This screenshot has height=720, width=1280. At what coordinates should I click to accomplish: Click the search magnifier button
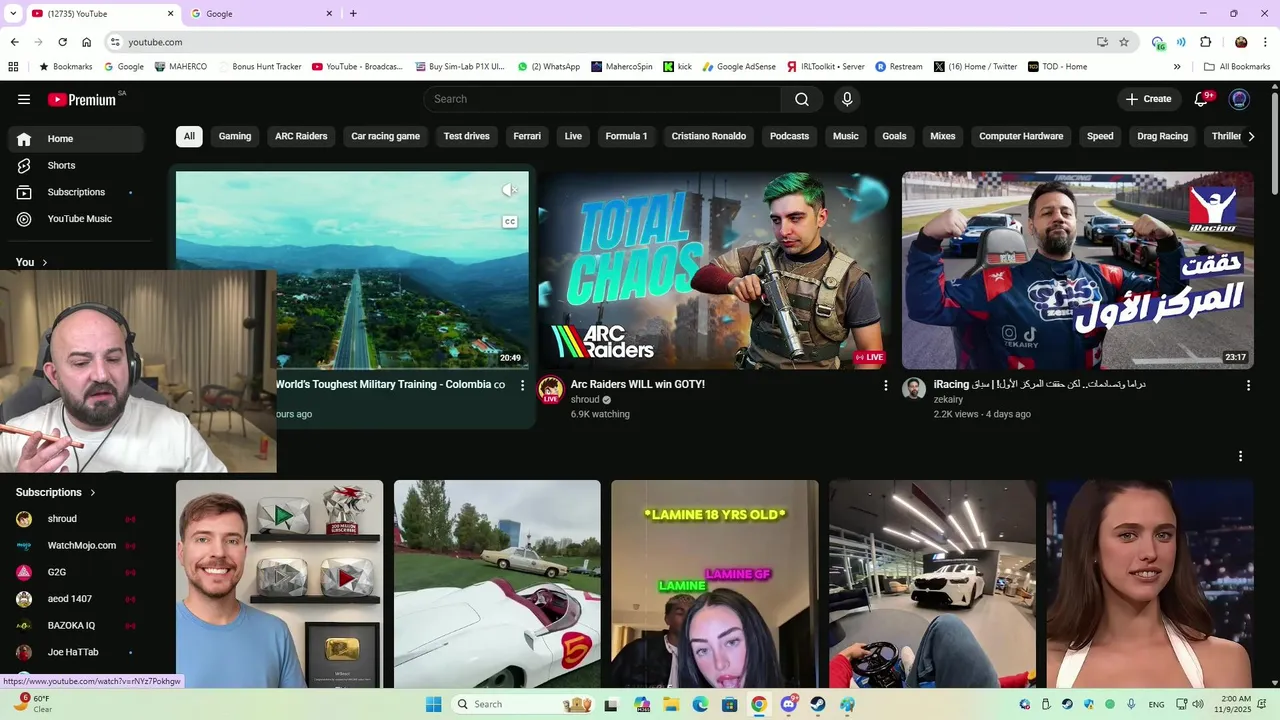point(802,99)
